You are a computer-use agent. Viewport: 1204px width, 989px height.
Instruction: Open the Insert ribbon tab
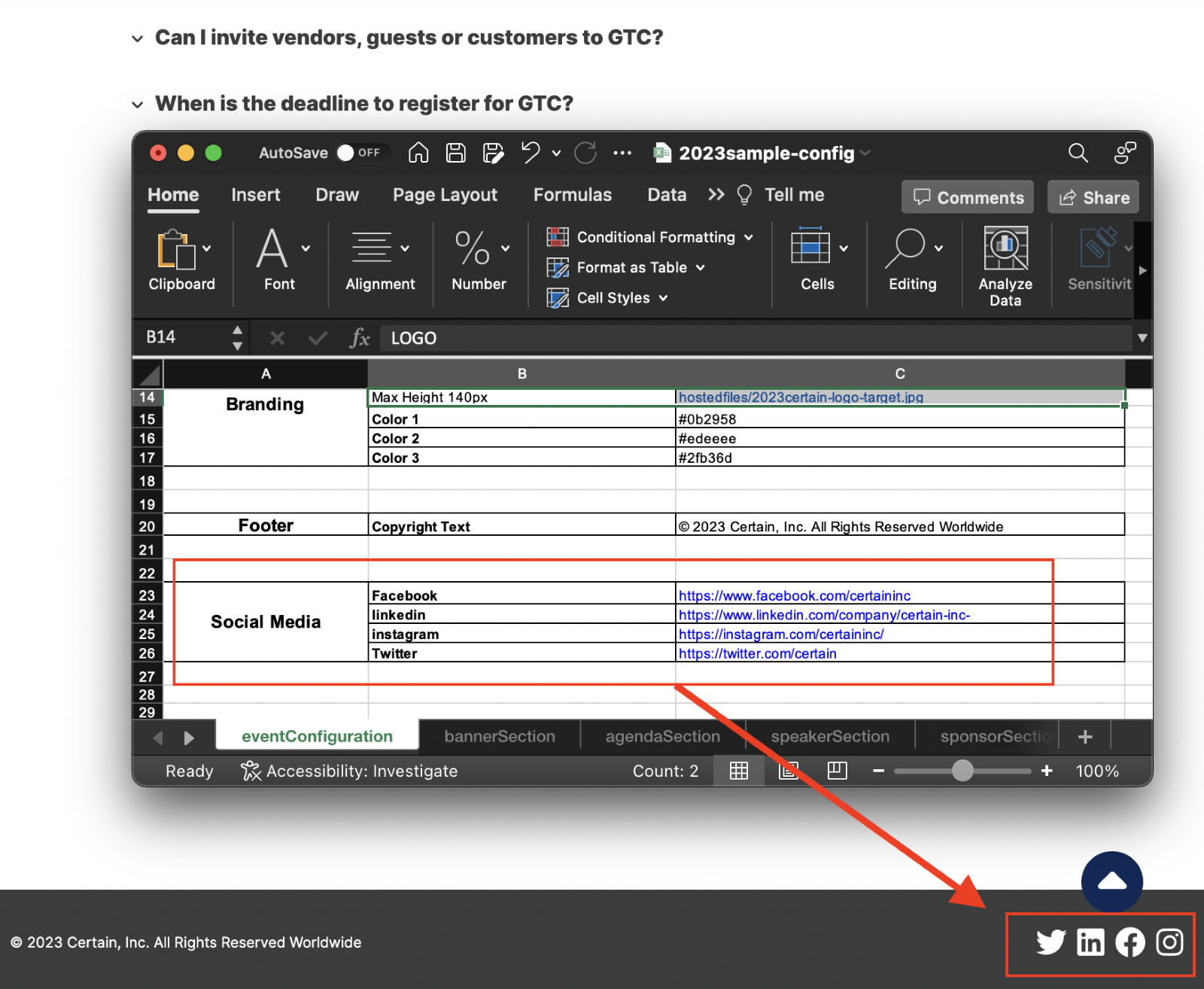pyautogui.click(x=256, y=195)
